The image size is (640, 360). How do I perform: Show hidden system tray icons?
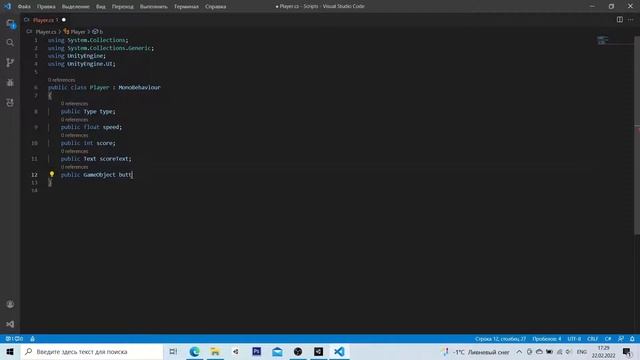coord(519,352)
